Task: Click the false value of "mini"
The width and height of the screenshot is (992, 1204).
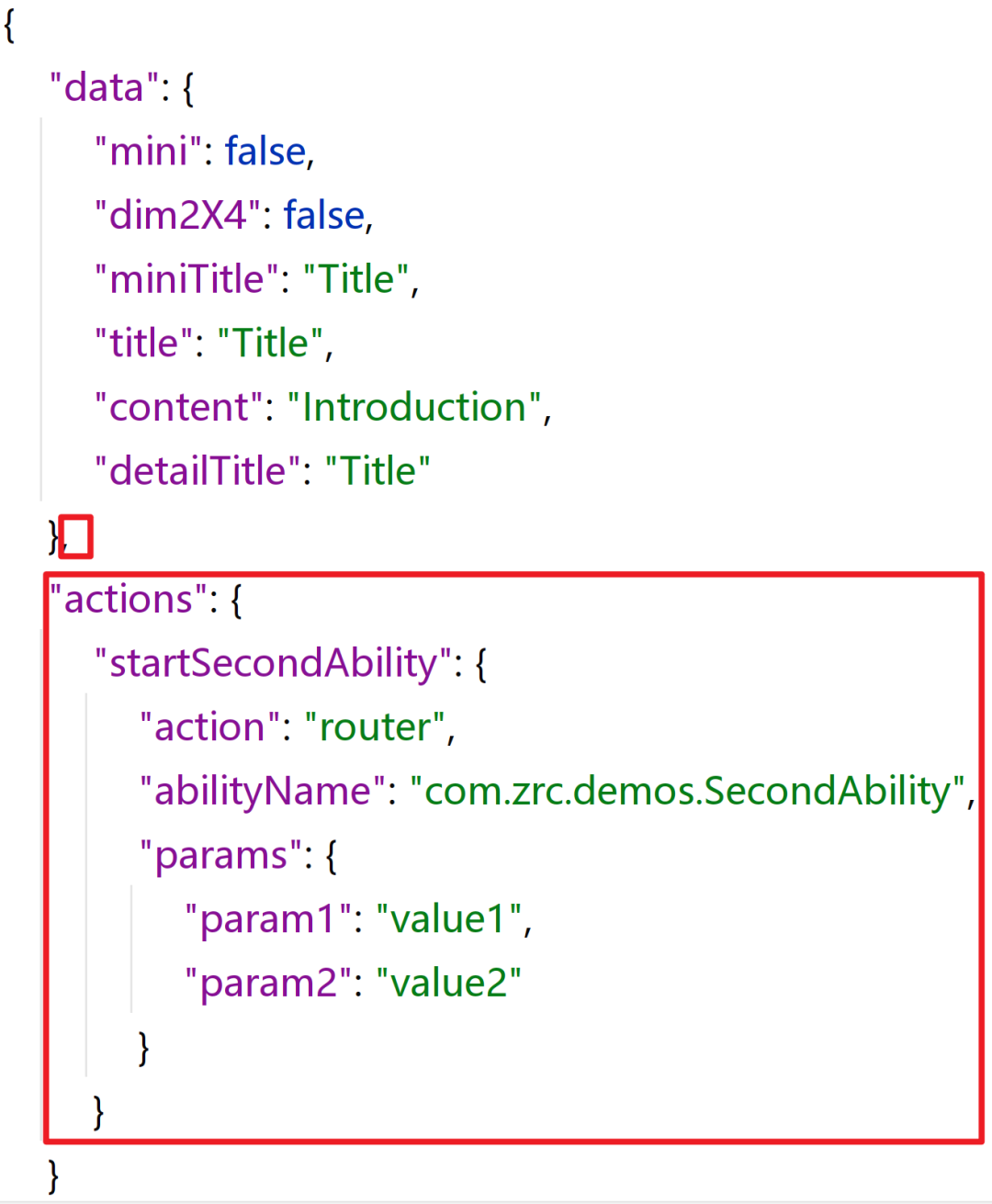Action: (x=265, y=152)
